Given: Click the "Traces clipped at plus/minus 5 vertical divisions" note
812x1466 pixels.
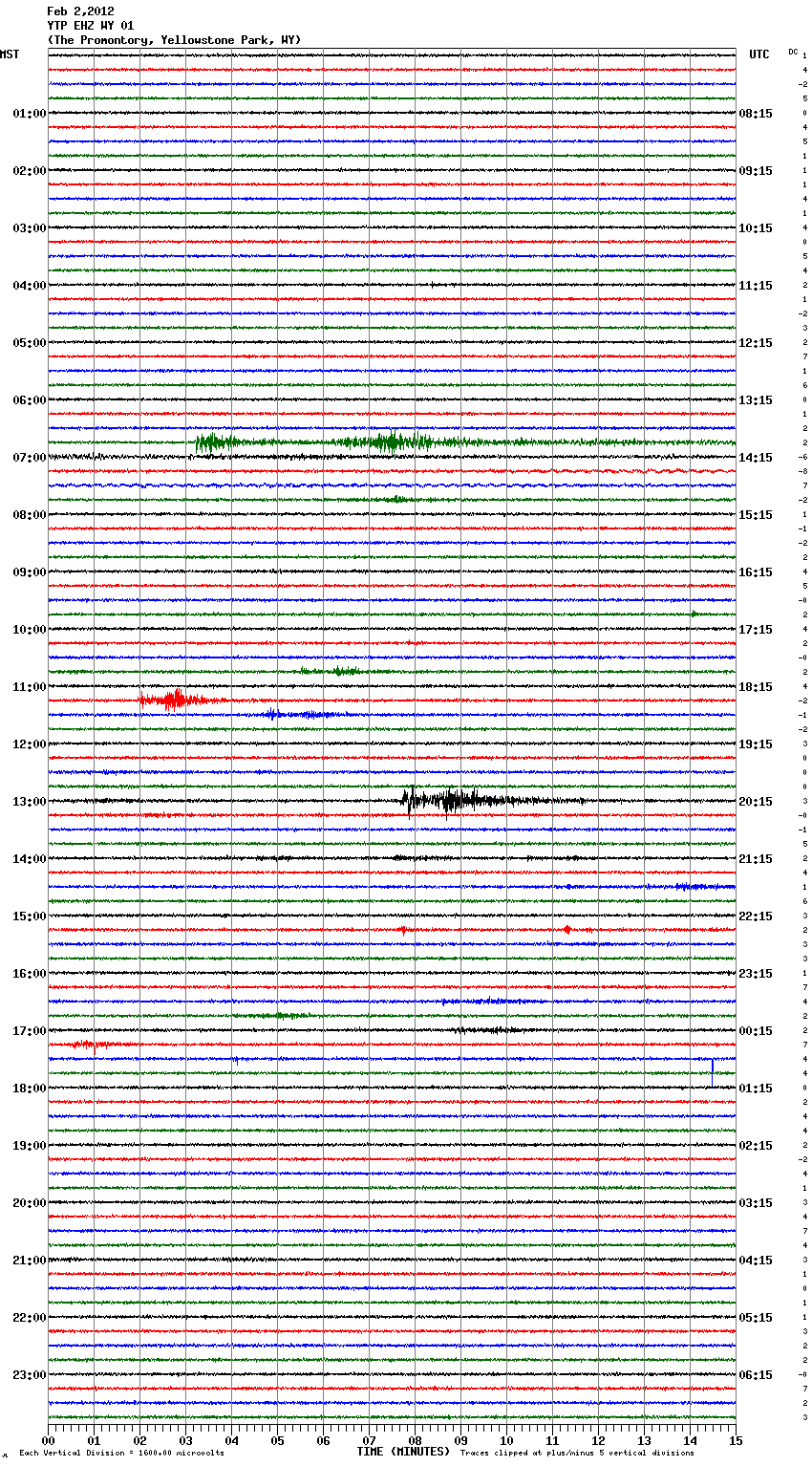Looking at the screenshot, I should click(x=577, y=1454).
